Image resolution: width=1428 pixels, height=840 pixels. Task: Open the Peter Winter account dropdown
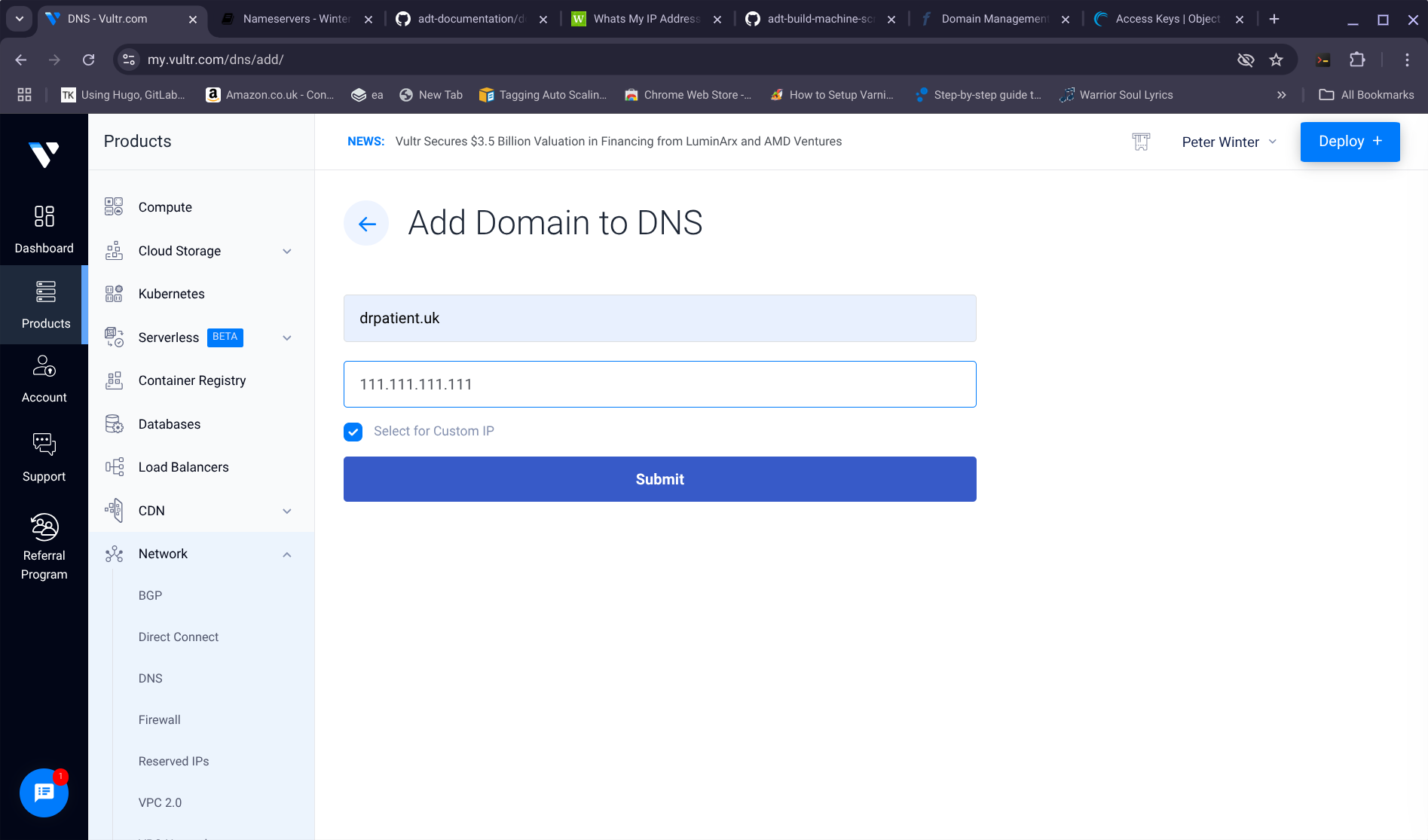(1228, 142)
